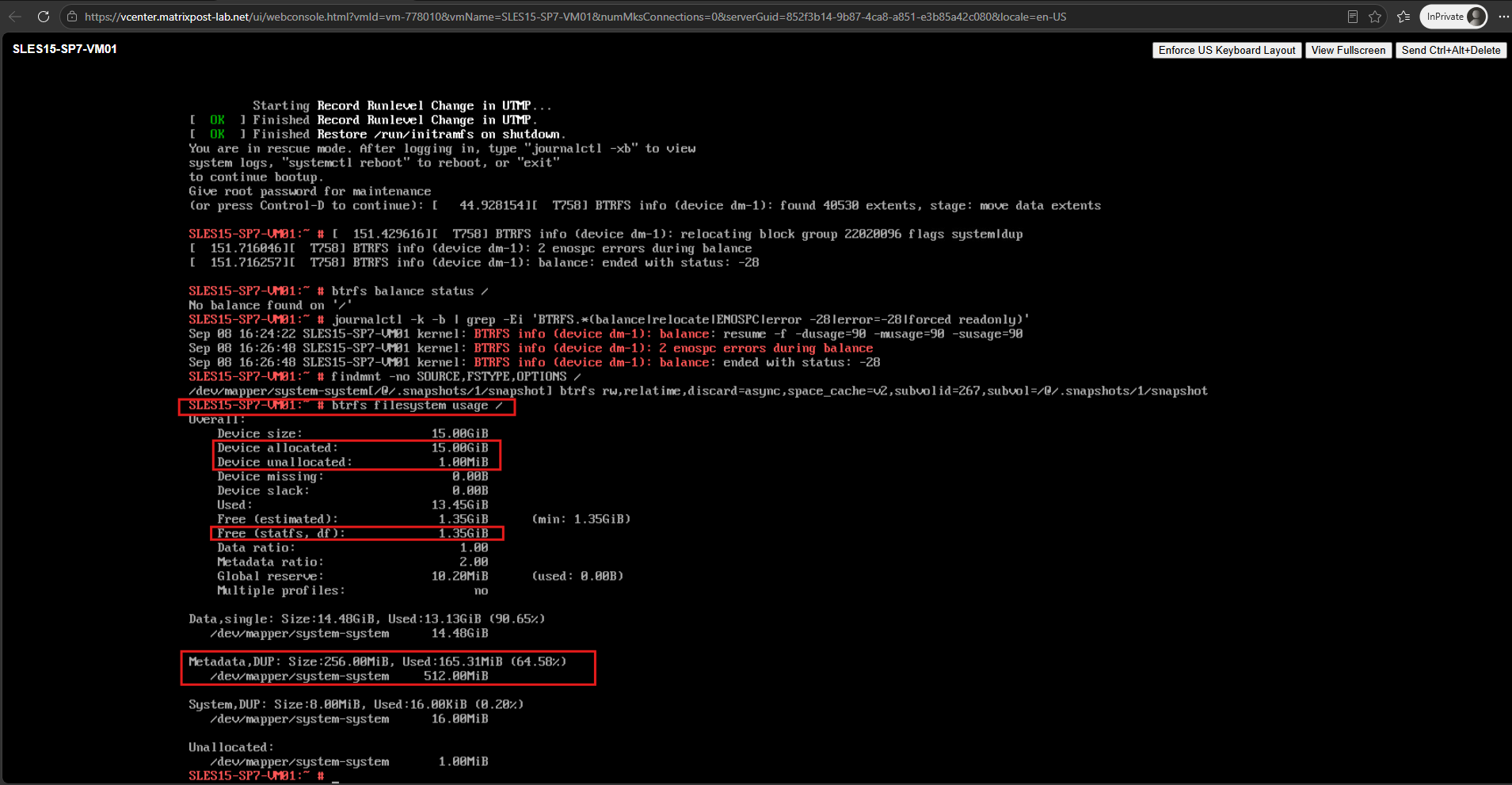
Task: Click the InPrivate profile avatar icon
Action: point(1476,17)
